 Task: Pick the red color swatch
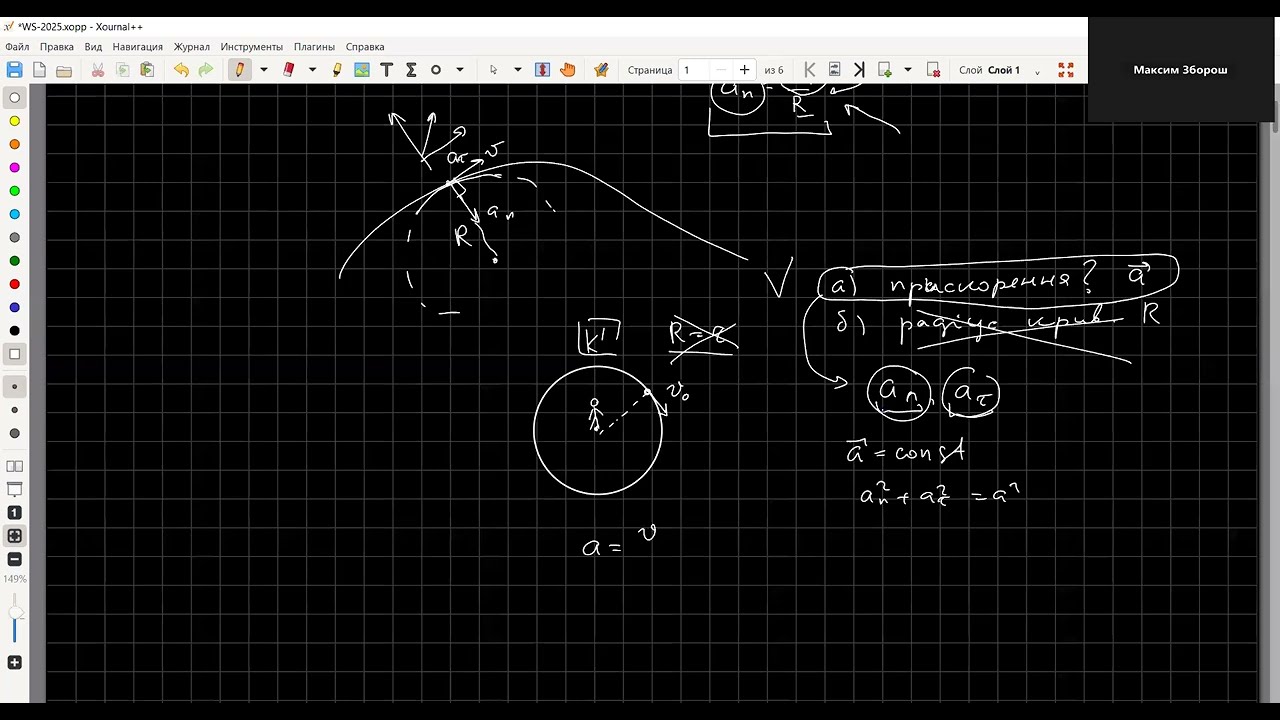coord(14,284)
